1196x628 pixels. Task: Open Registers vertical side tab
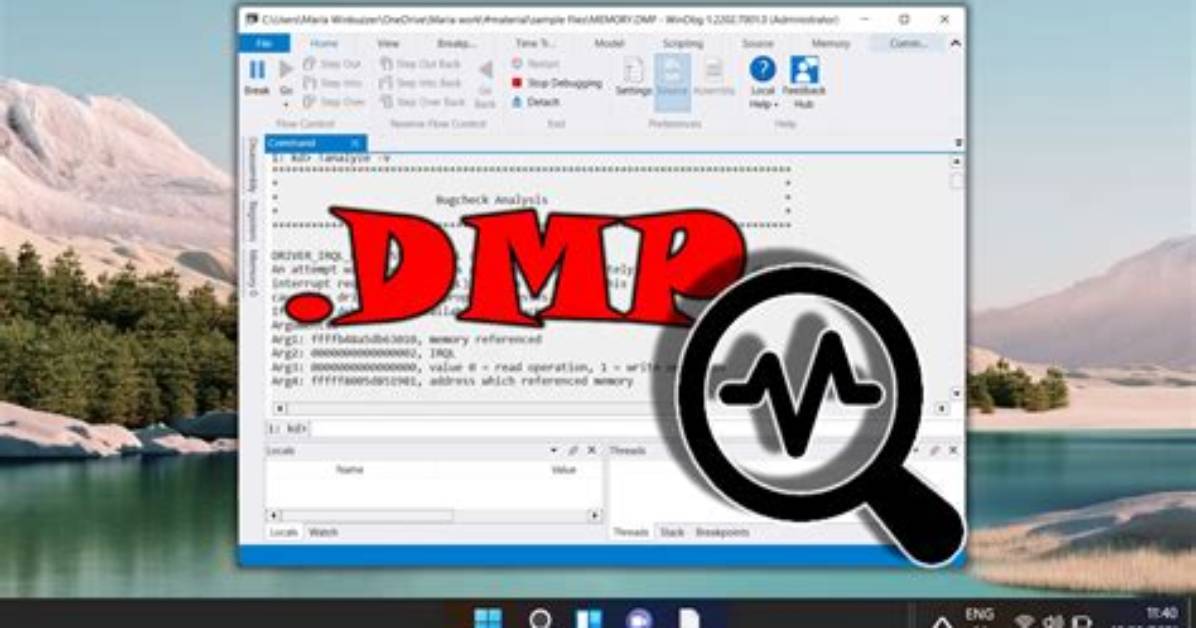(x=252, y=223)
